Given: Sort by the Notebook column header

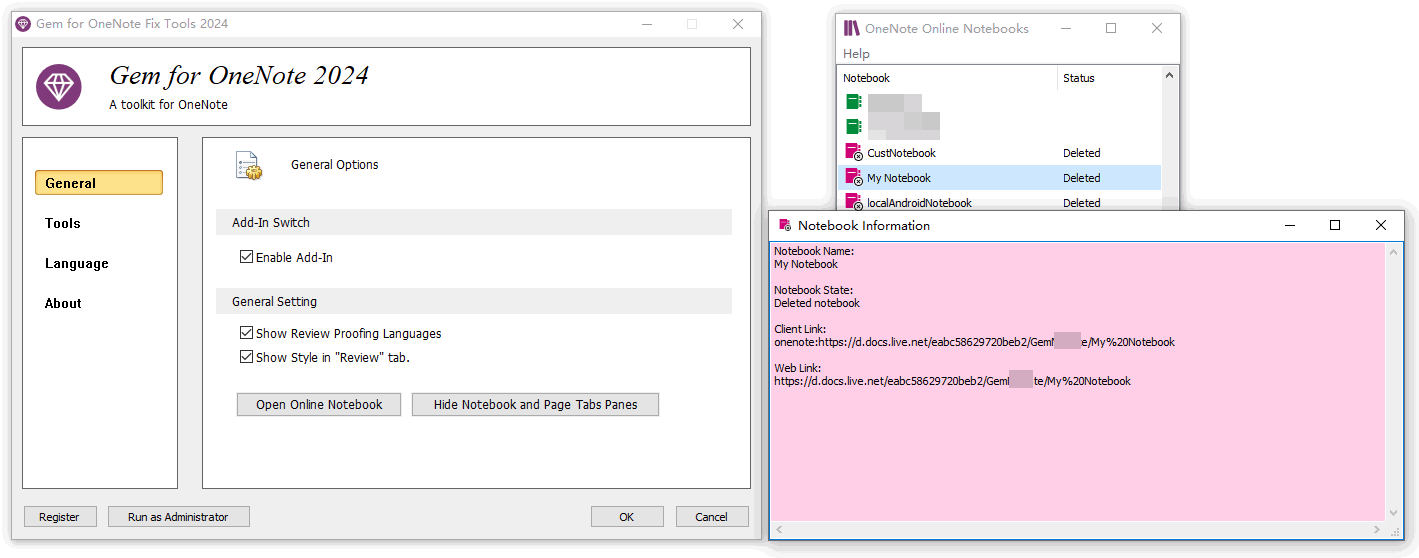Looking at the screenshot, I should 947,78.
